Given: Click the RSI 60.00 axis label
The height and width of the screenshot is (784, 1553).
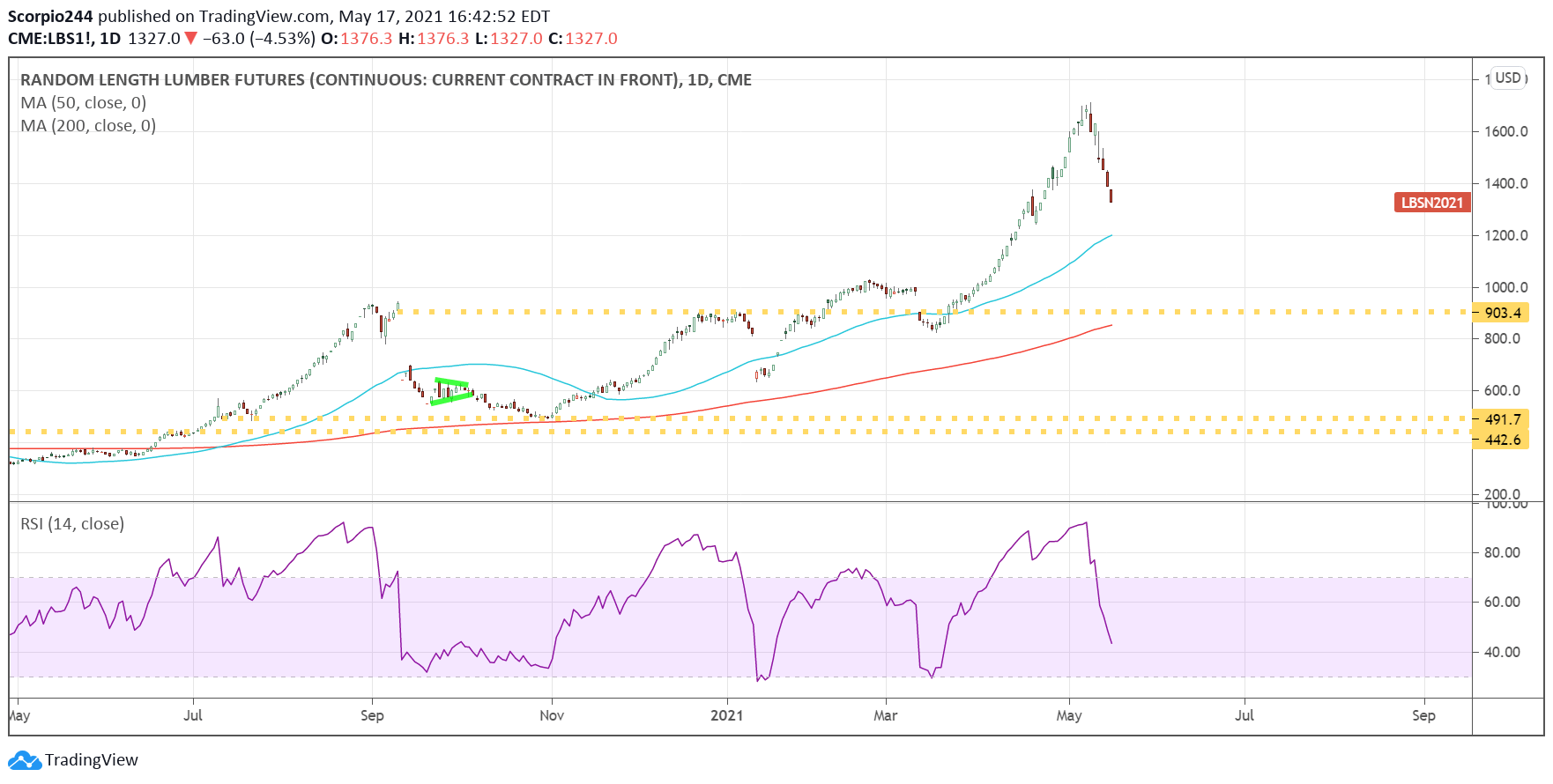Looking at the screenshot, I should pos(1502,602).
